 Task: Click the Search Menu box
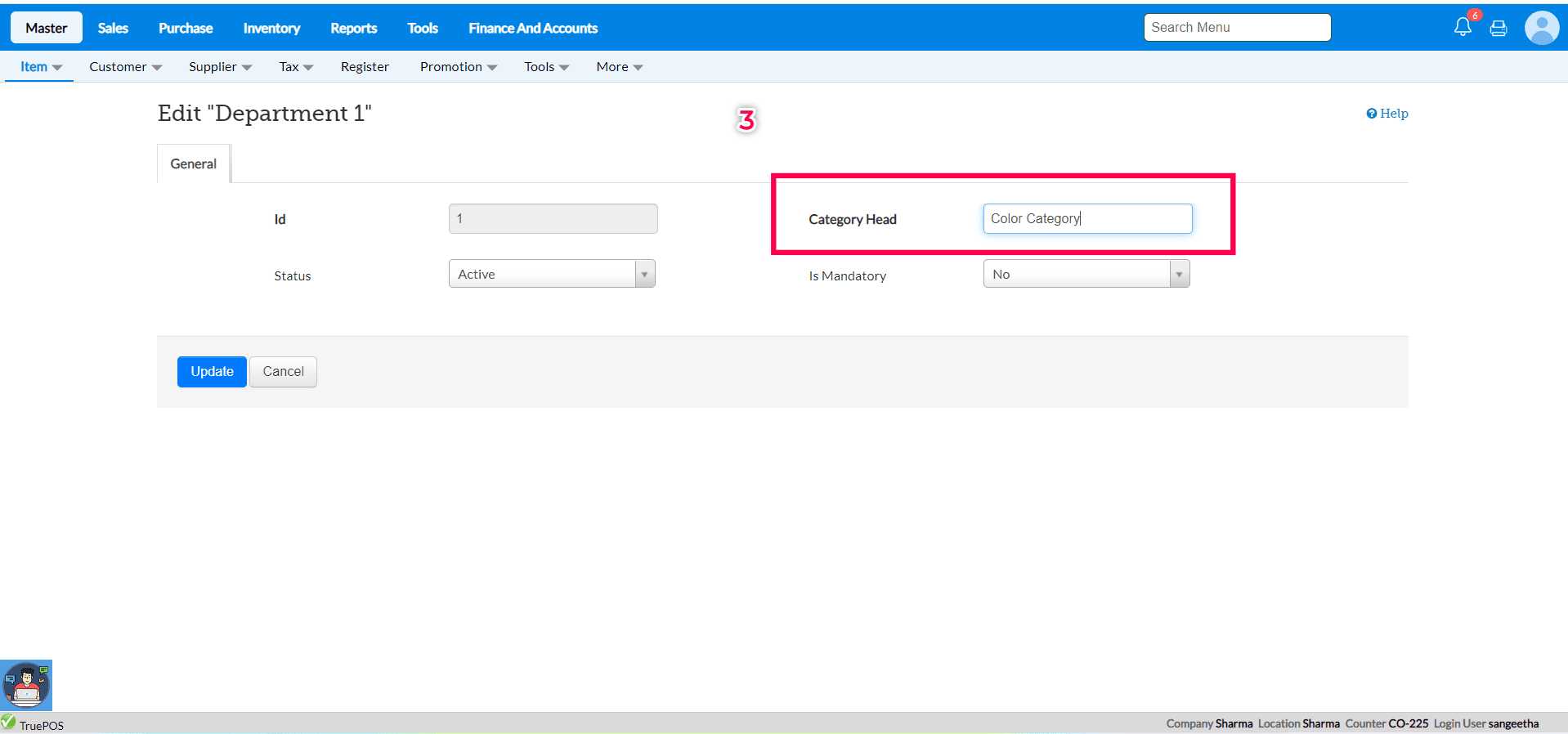[1237, 27]
